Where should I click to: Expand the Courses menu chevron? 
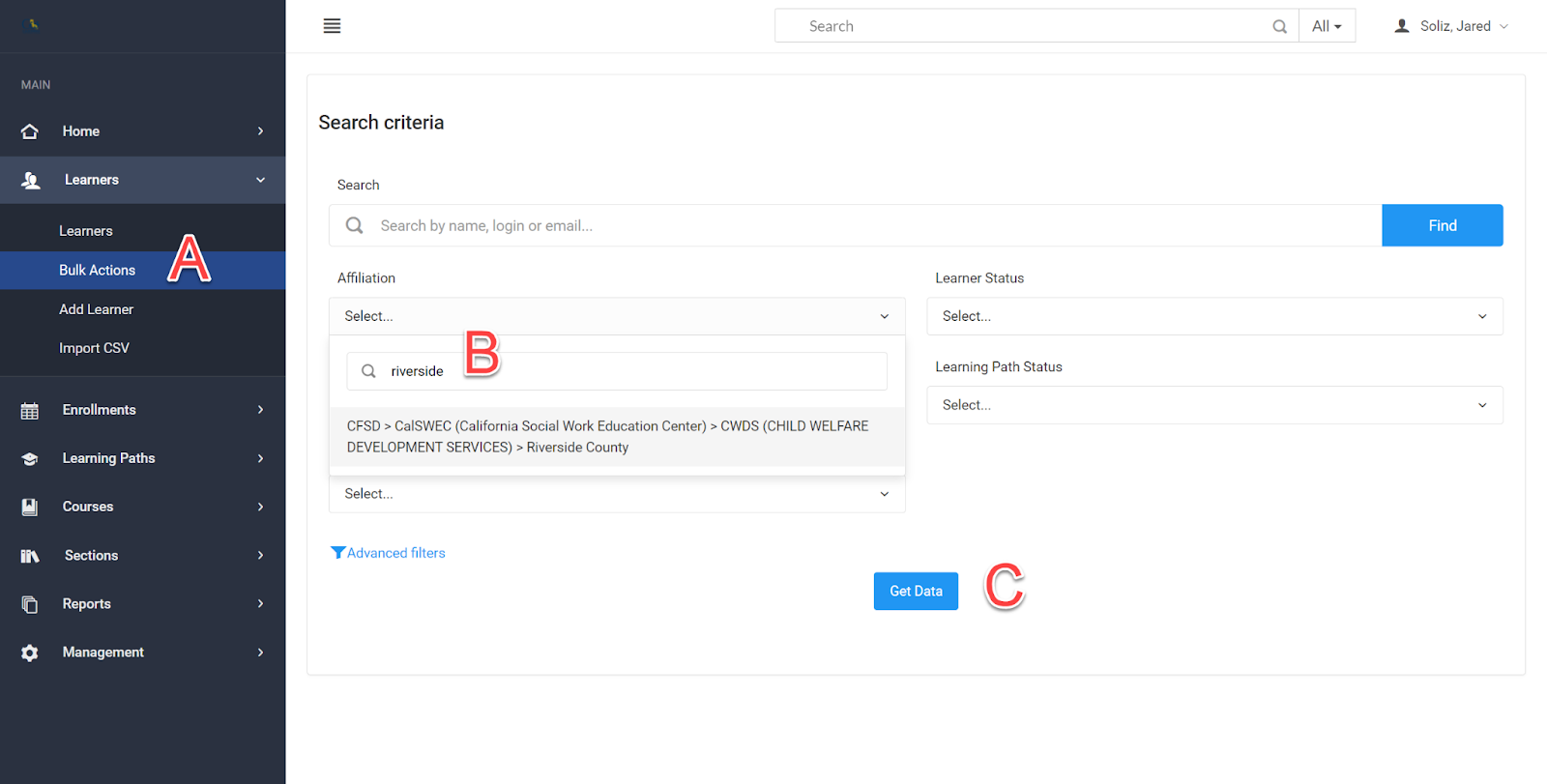(x=260, y=507)
